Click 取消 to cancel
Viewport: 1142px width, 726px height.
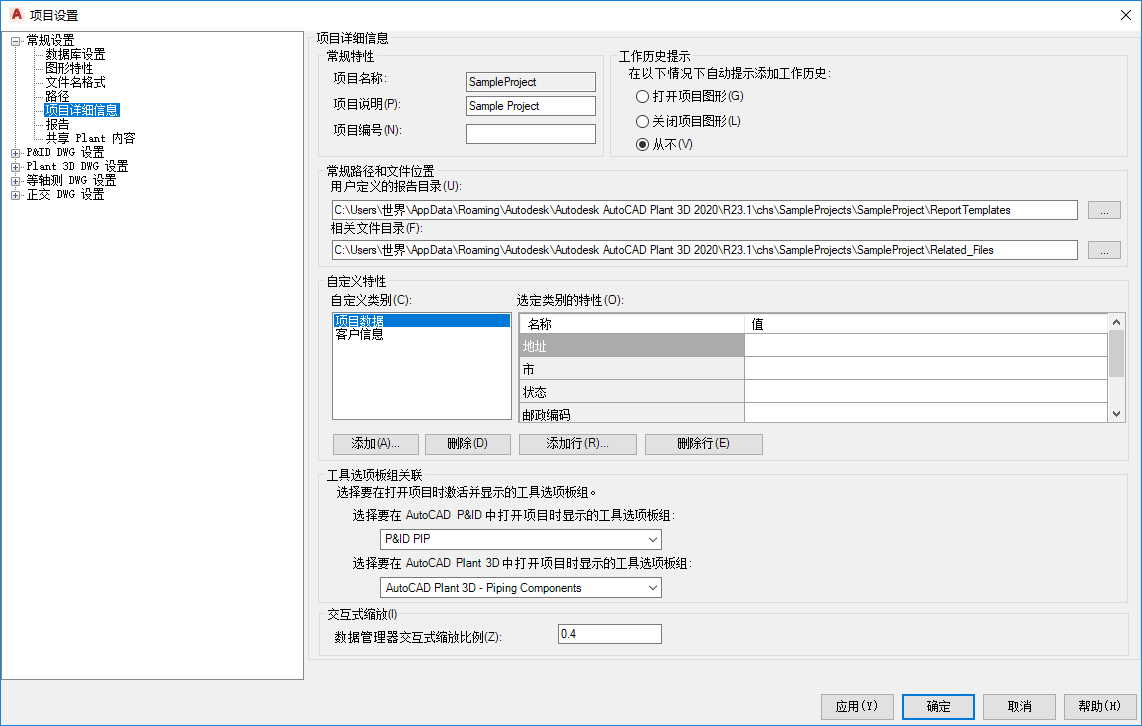(1019, 706)
